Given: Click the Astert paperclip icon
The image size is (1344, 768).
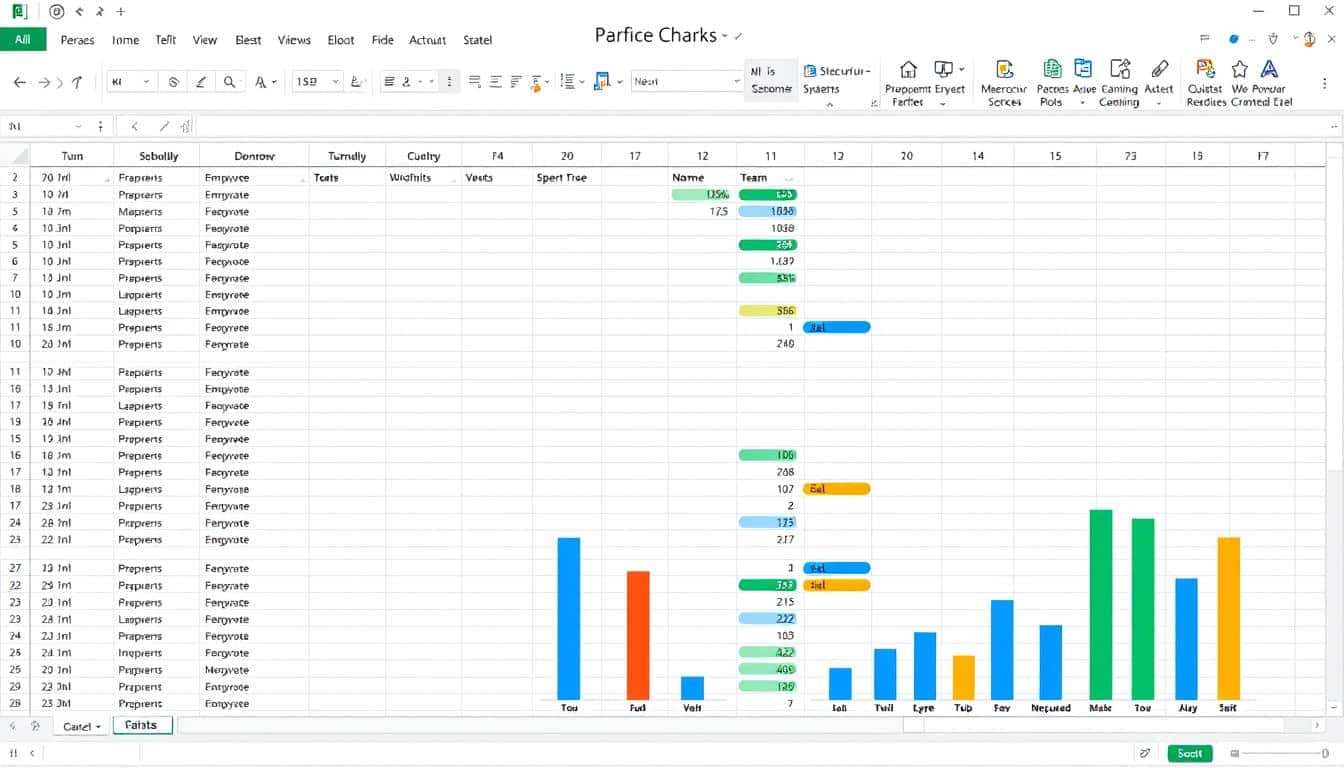Looking at the screenshot, I should (x=1160, y=68).
